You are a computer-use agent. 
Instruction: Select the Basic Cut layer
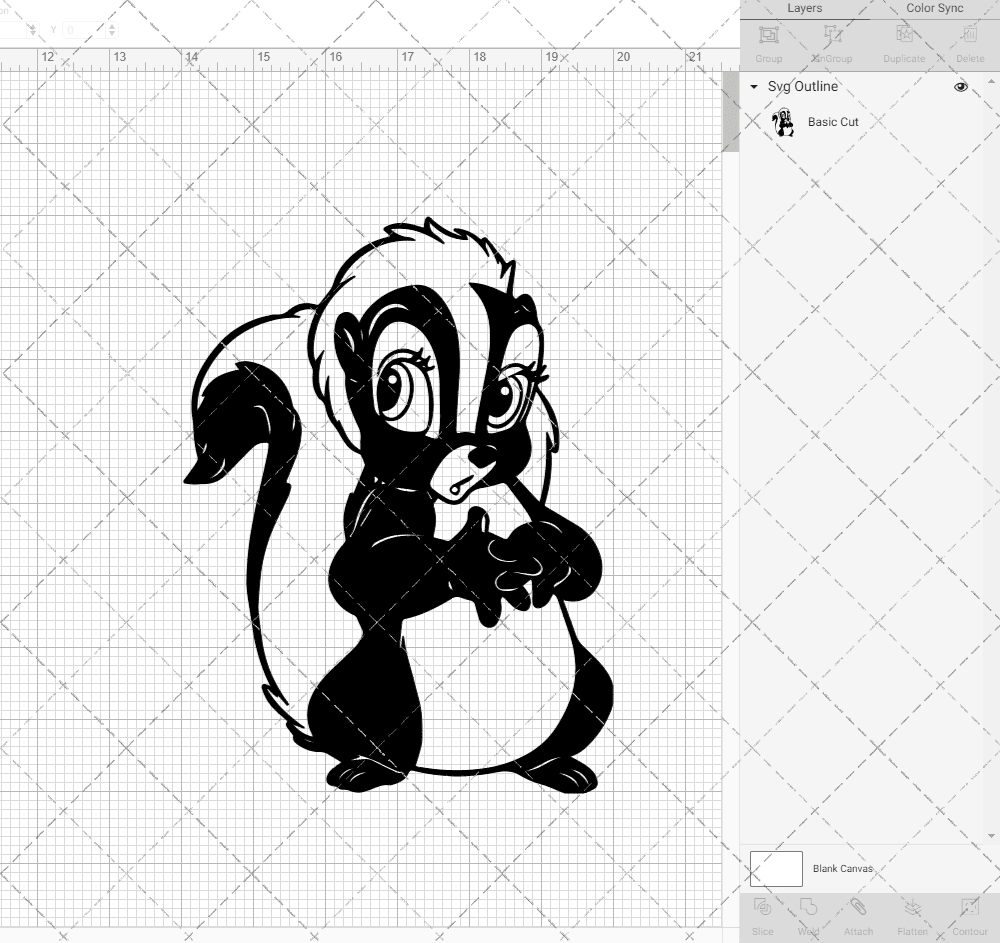click(x=833, y=121)
